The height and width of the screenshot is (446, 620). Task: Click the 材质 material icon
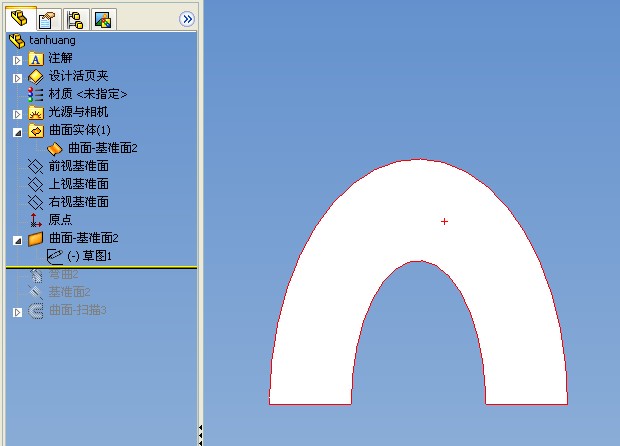point(35,94)
